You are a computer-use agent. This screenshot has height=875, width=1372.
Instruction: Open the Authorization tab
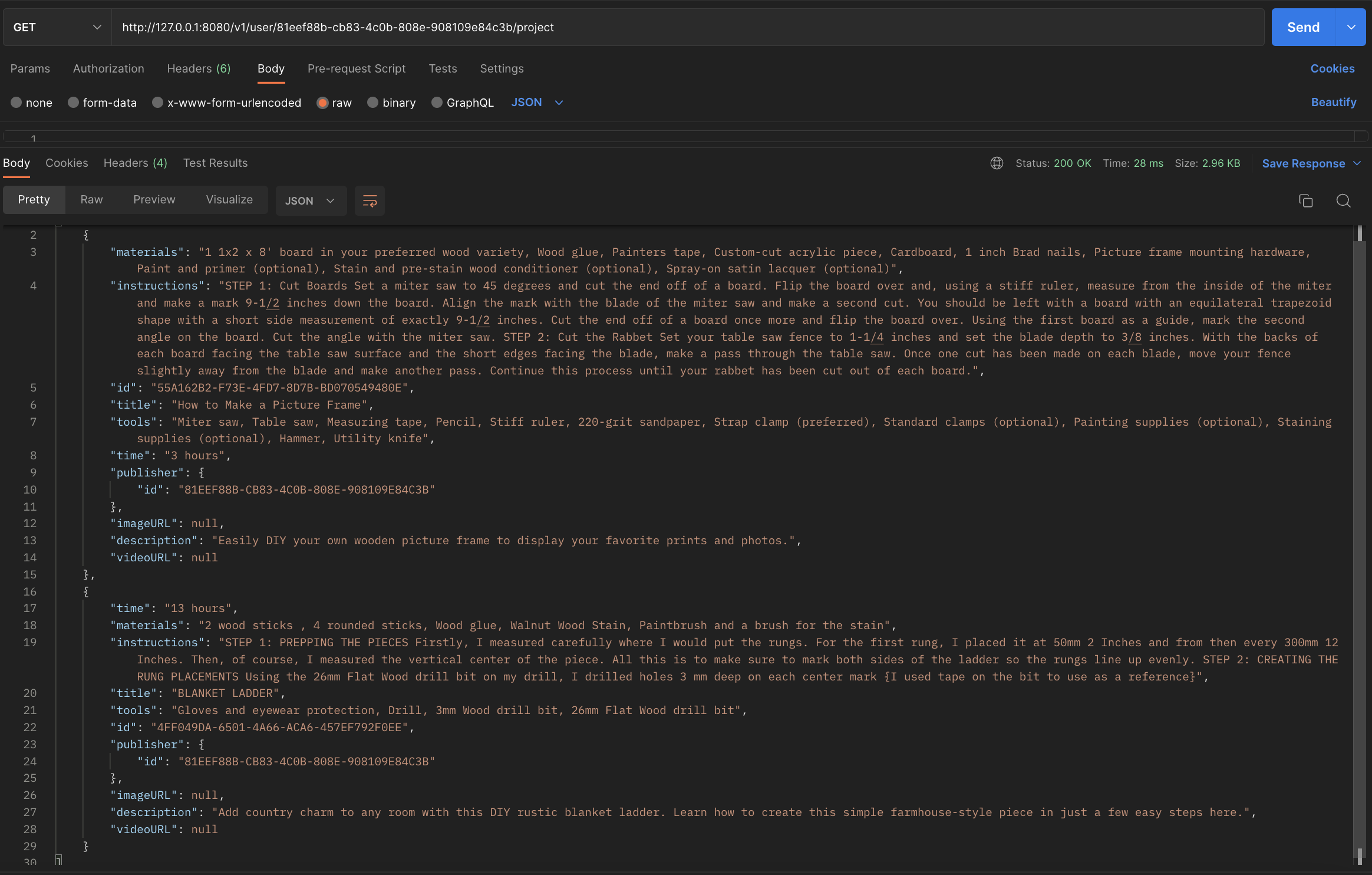click(x=108, y=68)
